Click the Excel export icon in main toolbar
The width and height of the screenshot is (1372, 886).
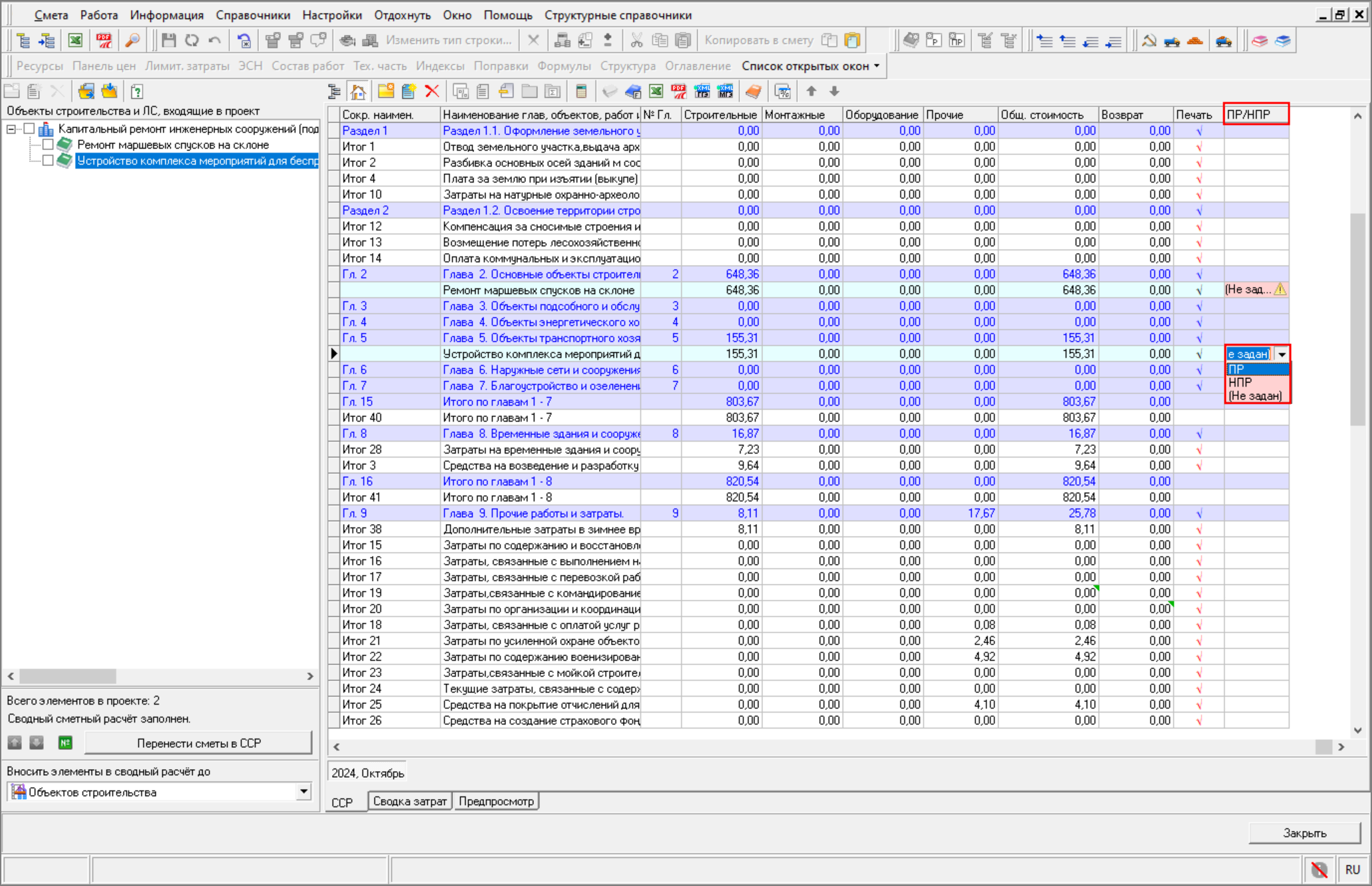click(x=75, y=41)
